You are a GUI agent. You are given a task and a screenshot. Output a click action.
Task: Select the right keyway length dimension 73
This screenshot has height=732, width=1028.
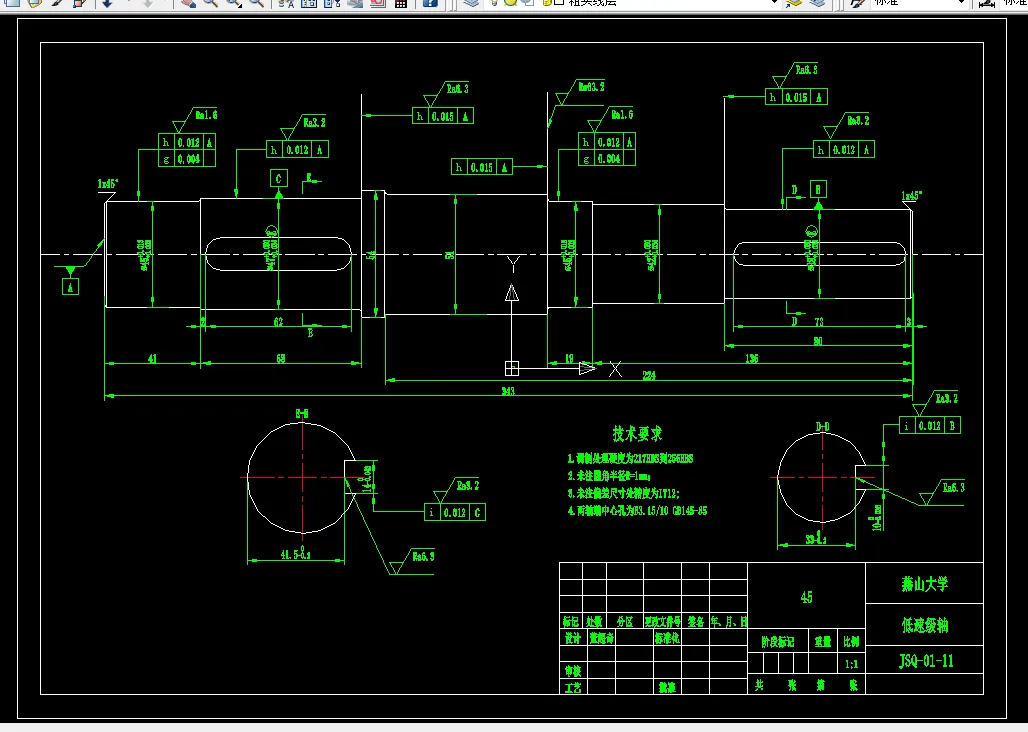[818, 322]
